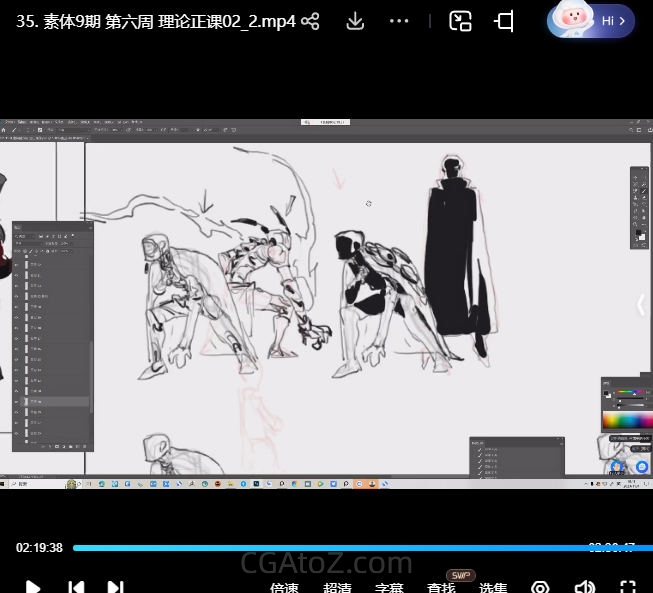The height and width of the screenshot is (593, 653).
Task: Click the color spectrum in the color picker panel
Action: (x=628, y=421)
